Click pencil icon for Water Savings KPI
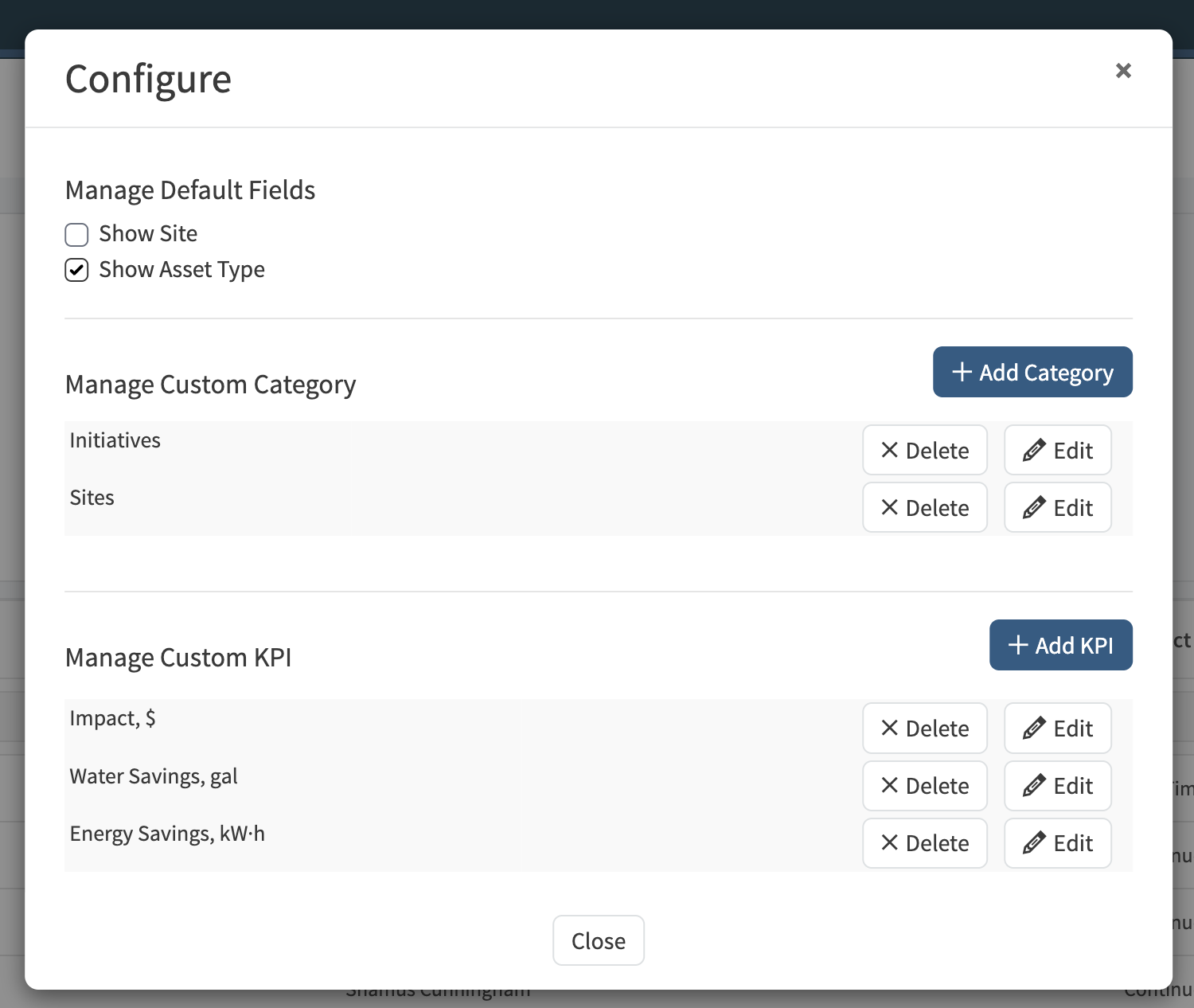 point(1034,786)
